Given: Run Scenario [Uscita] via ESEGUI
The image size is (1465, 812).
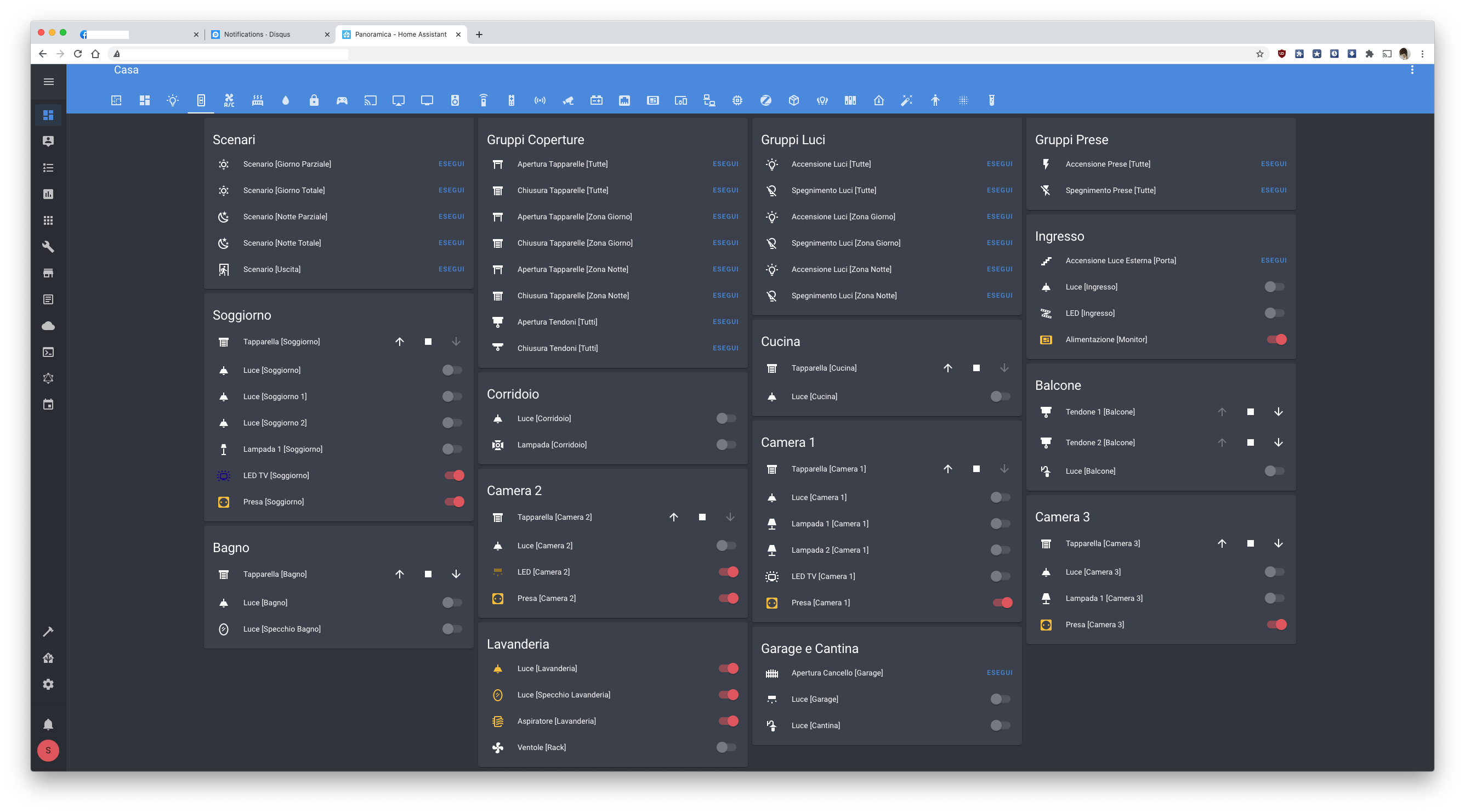Looking at the screenshot, I should tap(451, 269).
